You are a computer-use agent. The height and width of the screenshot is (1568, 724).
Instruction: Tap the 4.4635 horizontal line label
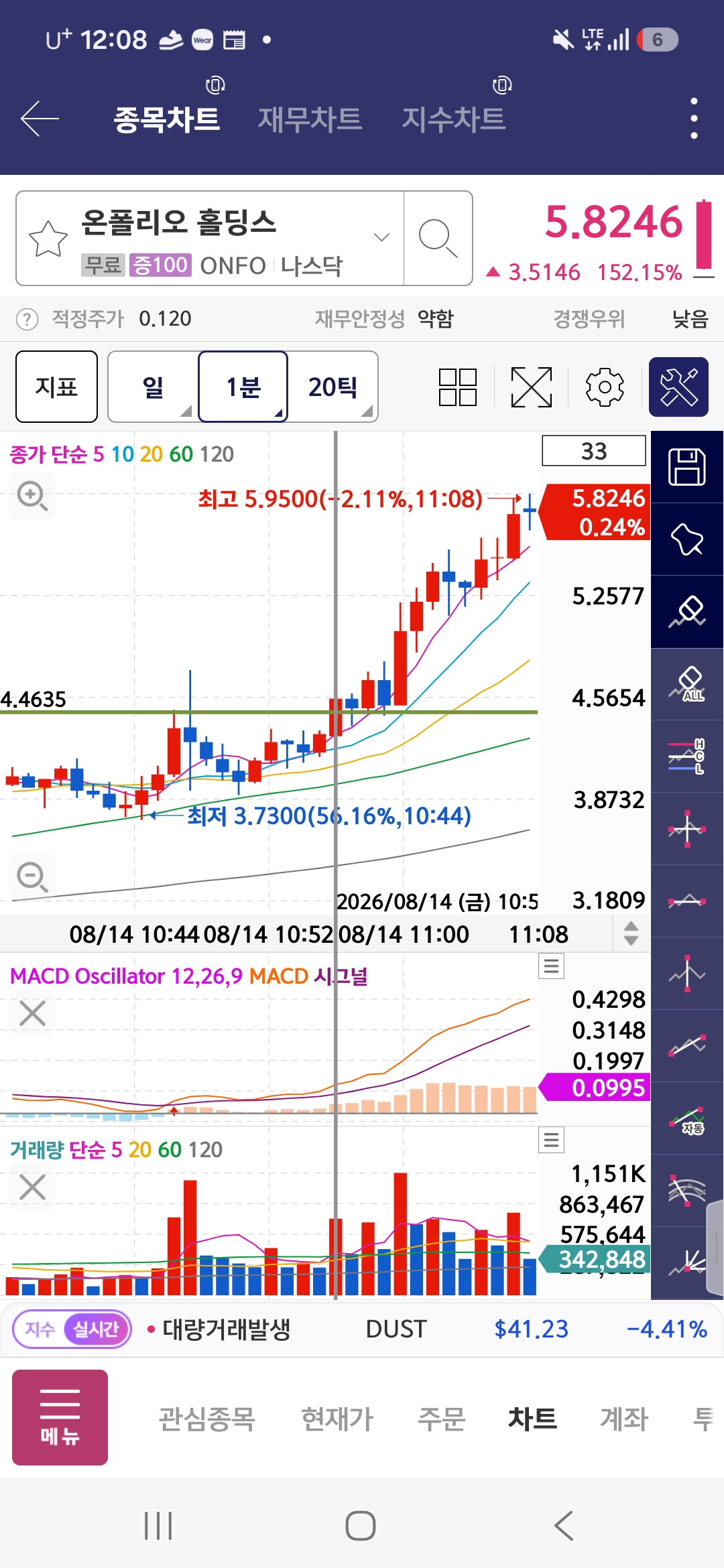pos(34,700)
